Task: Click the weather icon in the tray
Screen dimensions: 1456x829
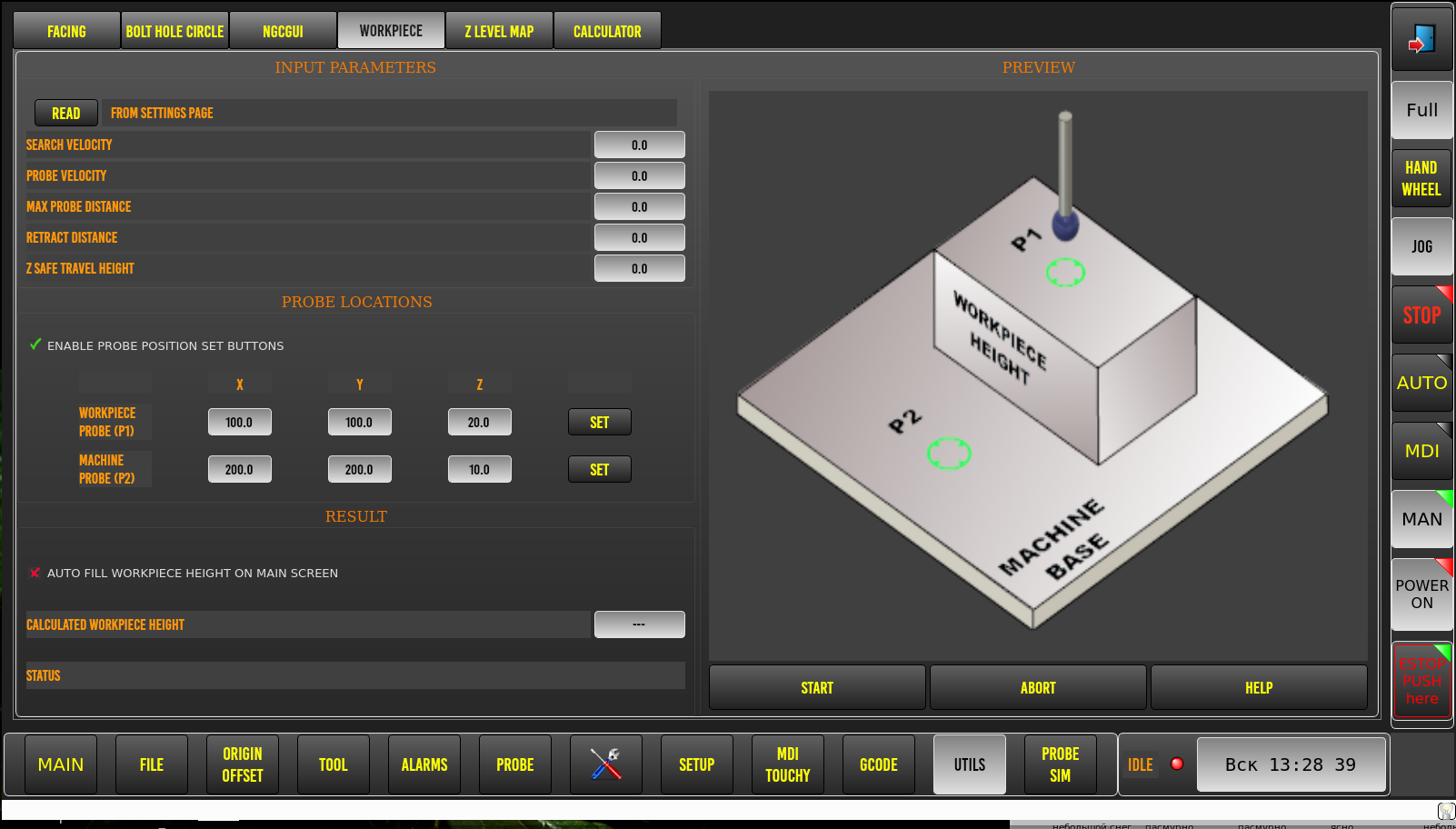Action: pyautogui.click(x=1445, y=810)
